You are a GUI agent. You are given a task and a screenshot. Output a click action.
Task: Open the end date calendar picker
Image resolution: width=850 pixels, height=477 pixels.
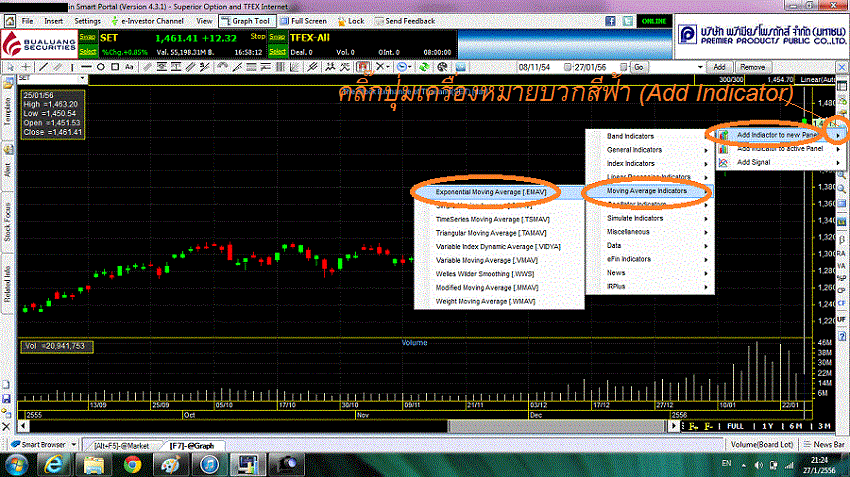pos(623,67)
